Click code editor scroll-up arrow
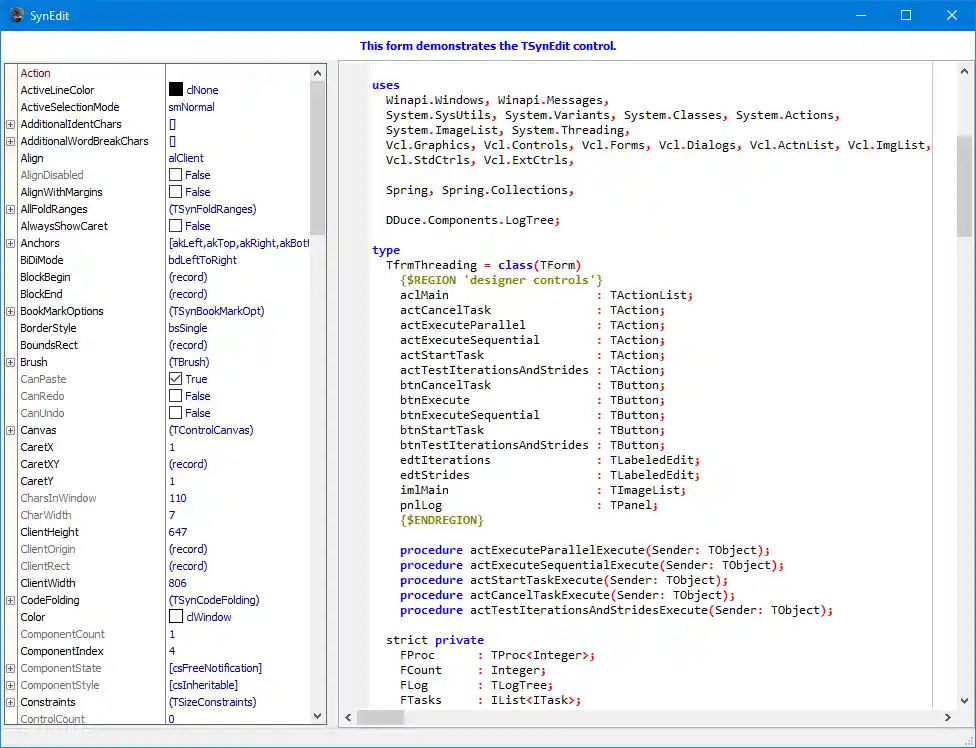The width and height of the screenshot is (976, 748). click(x=964, y=71)
